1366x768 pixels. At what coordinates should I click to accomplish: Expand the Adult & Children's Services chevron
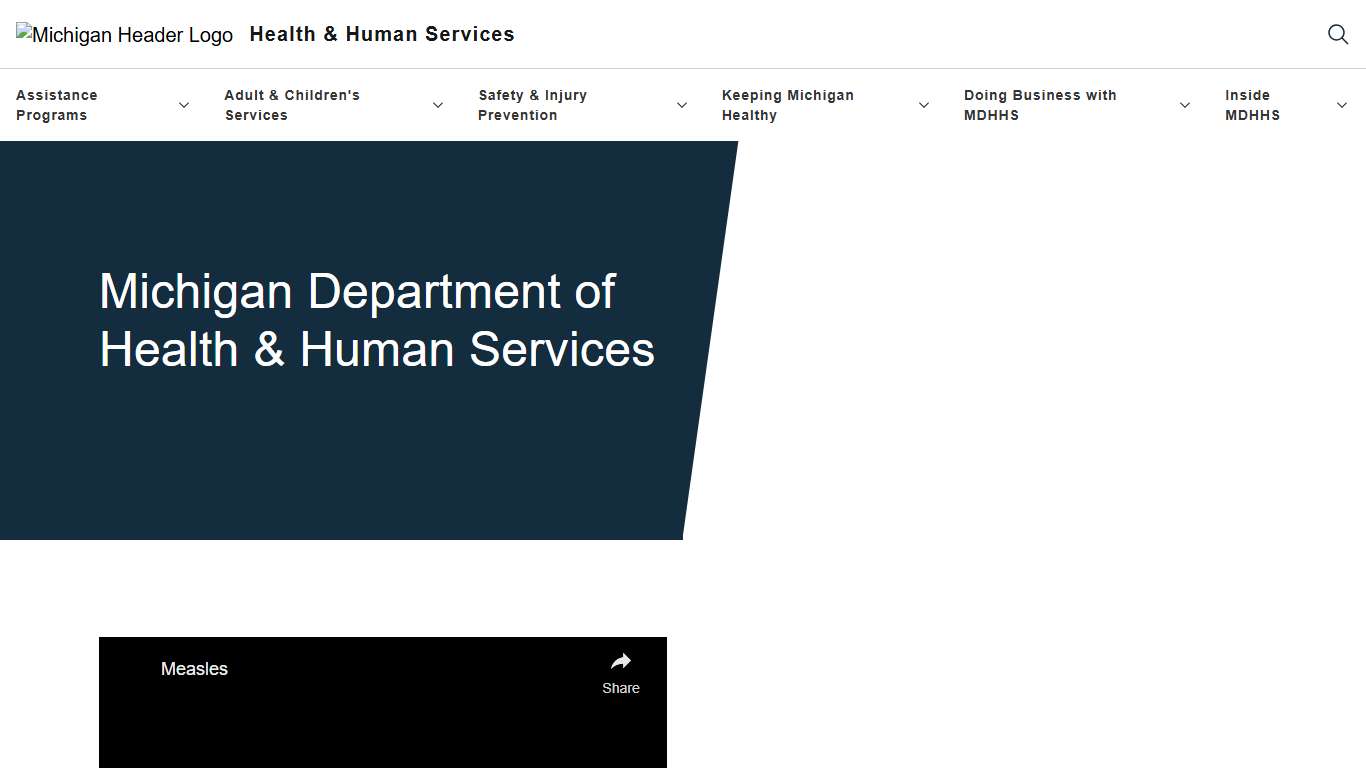coord(438,104)
